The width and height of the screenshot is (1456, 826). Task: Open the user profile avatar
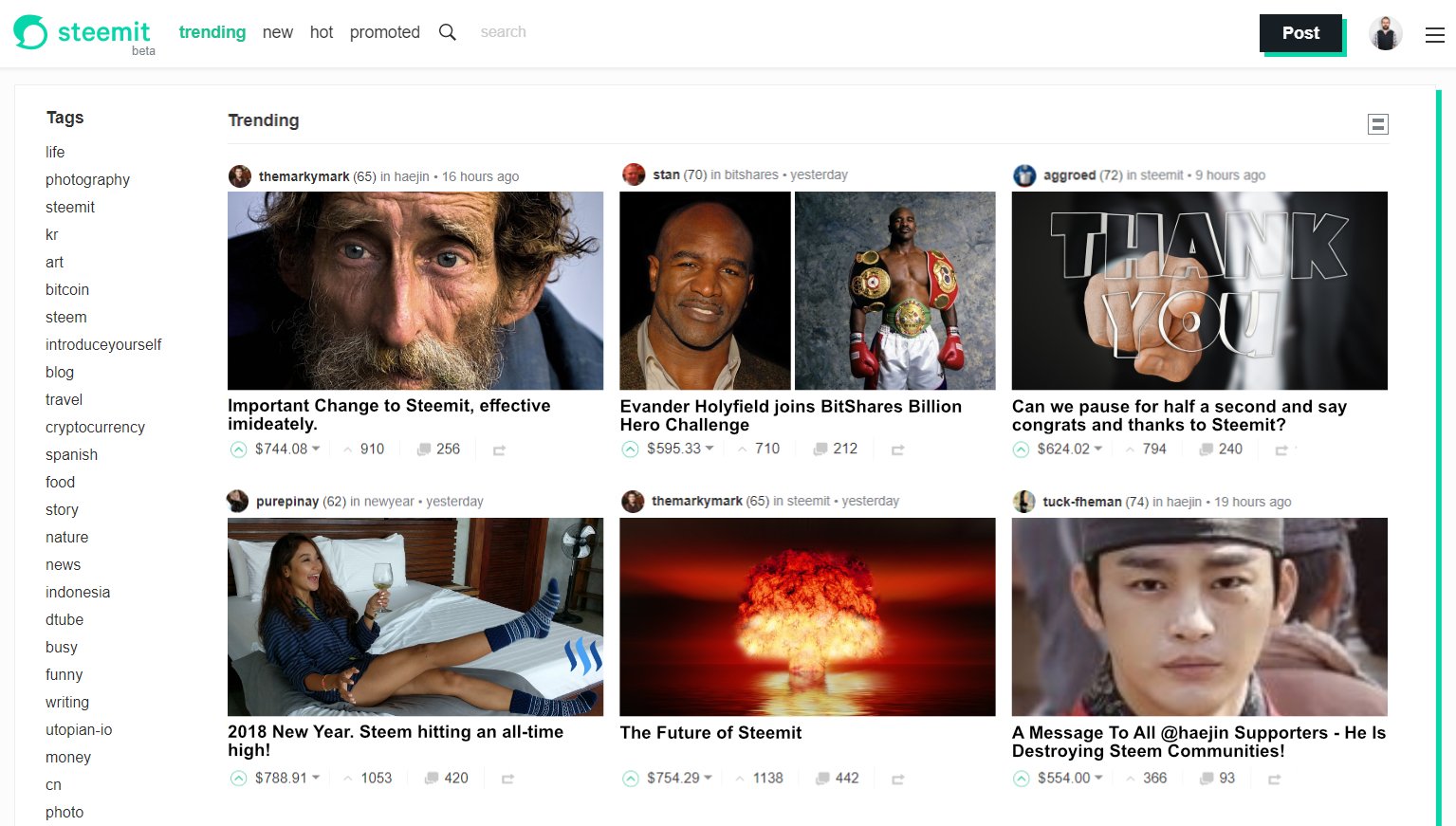pos(1386,33)
